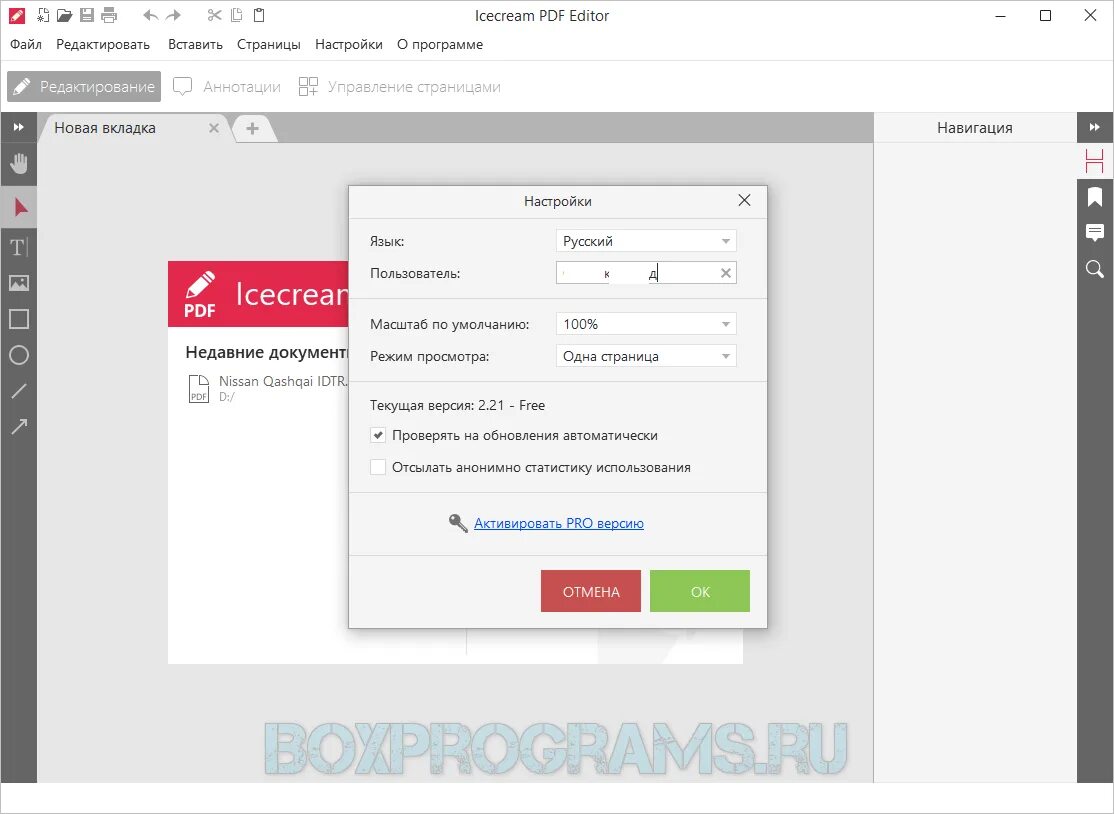Screen dimensions: 1114x814
Task: Click Текущая версия: 2.21 - Free text
Action: point(458,405)
